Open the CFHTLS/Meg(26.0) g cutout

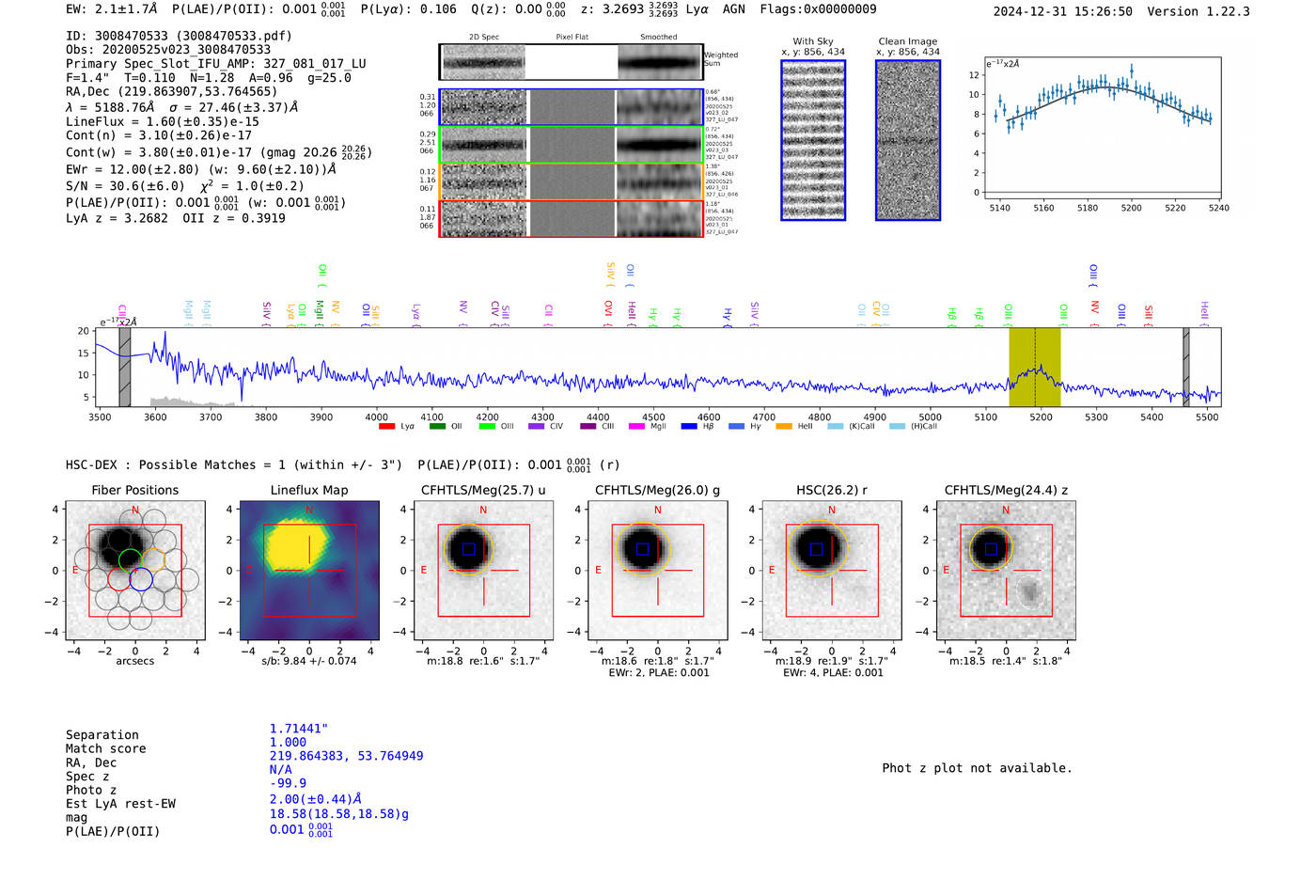(658, 571)
